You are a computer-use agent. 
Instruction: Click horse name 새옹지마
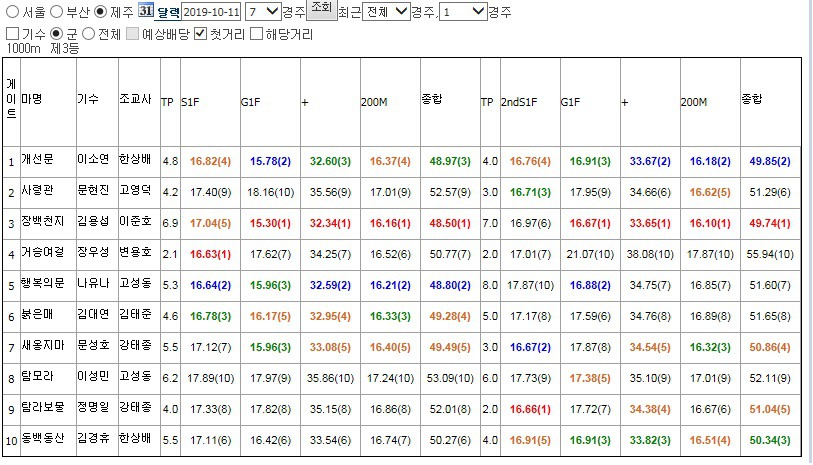pos(43,345)
